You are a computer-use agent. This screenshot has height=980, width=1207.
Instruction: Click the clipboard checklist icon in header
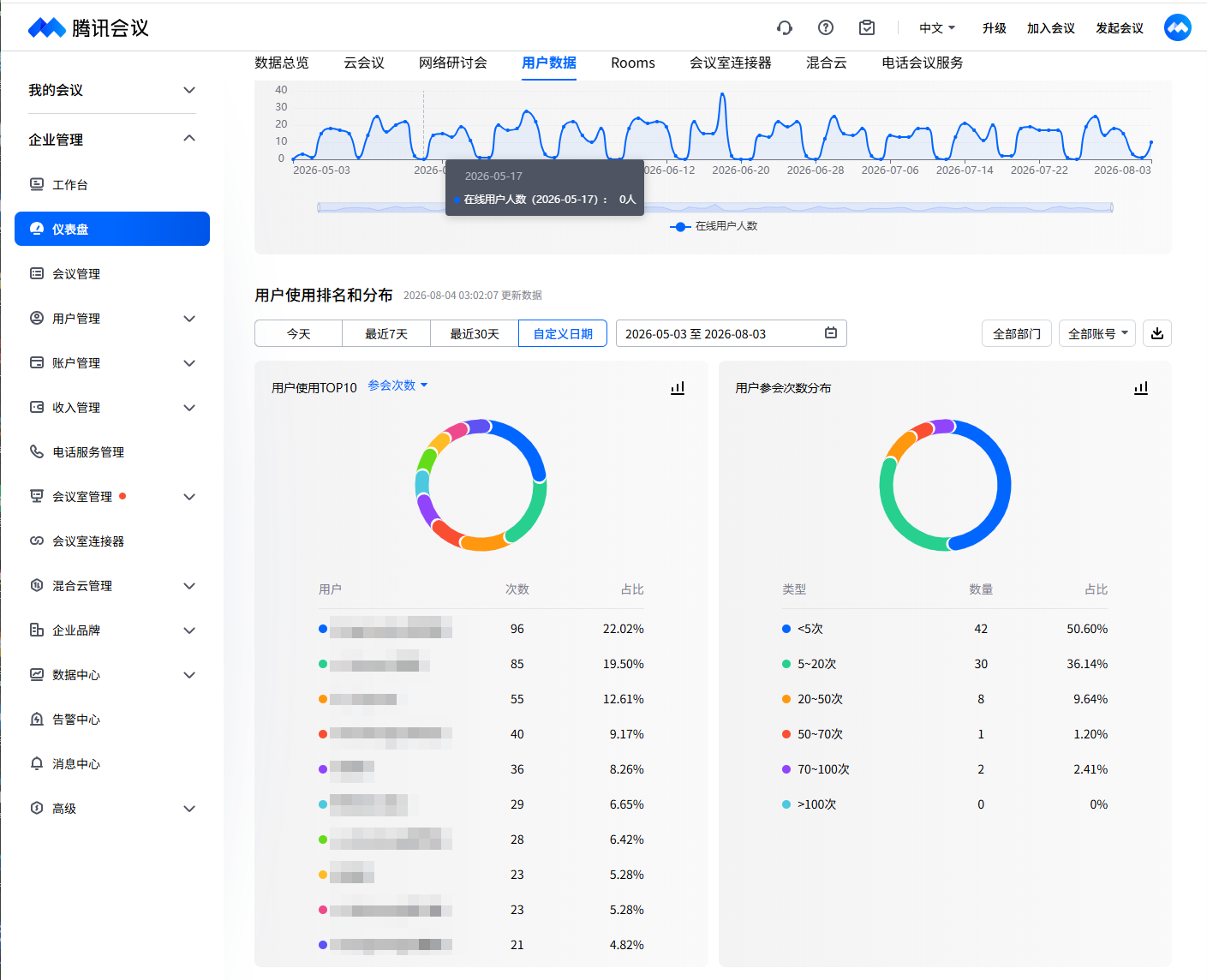click(867, 27)
